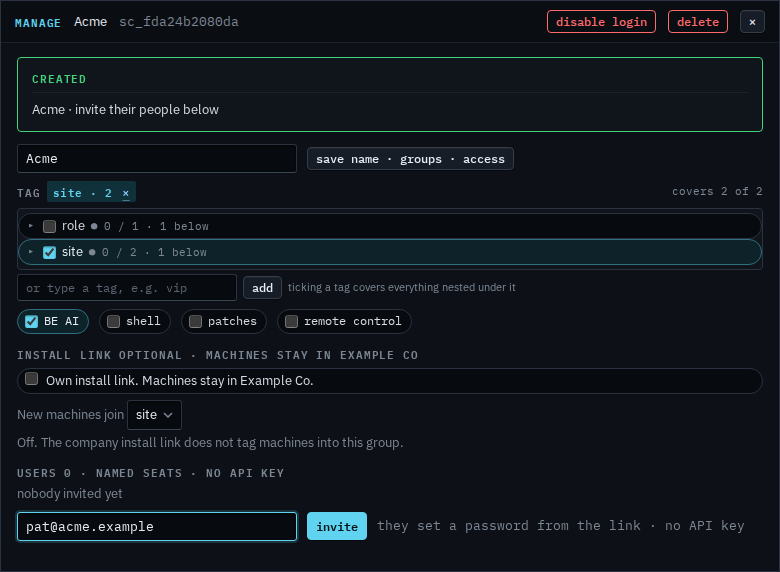Image resolution: width=780 pixels, height=572 pixels.
Task: Click the 'Acme · invite their people below' message
Action: (125, 109)
